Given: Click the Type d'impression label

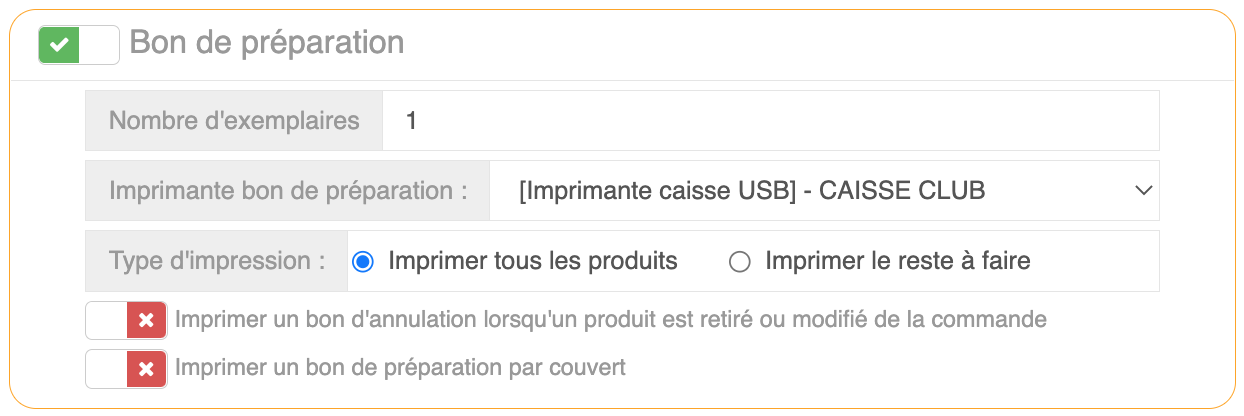Looking at the screenshot, I should [x=217, y=262].
